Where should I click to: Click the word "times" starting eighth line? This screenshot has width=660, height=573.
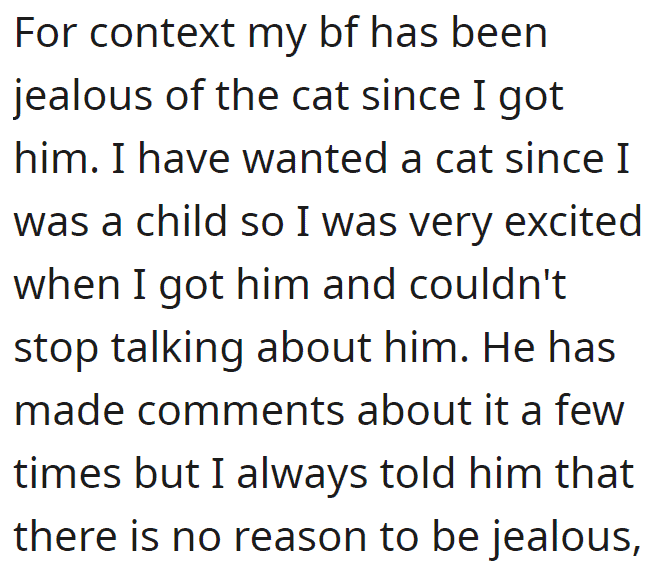click(68, 473)
